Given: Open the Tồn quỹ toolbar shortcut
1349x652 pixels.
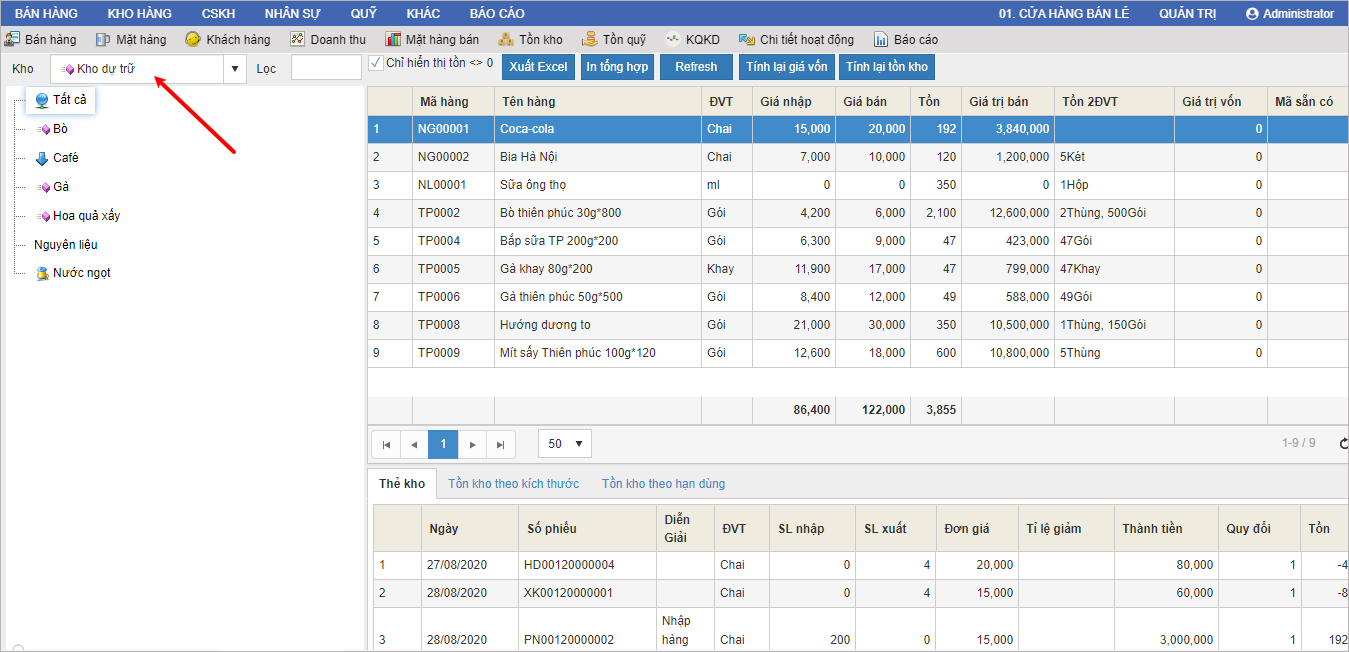Looking at the screenshot, I should click(613, 40).
